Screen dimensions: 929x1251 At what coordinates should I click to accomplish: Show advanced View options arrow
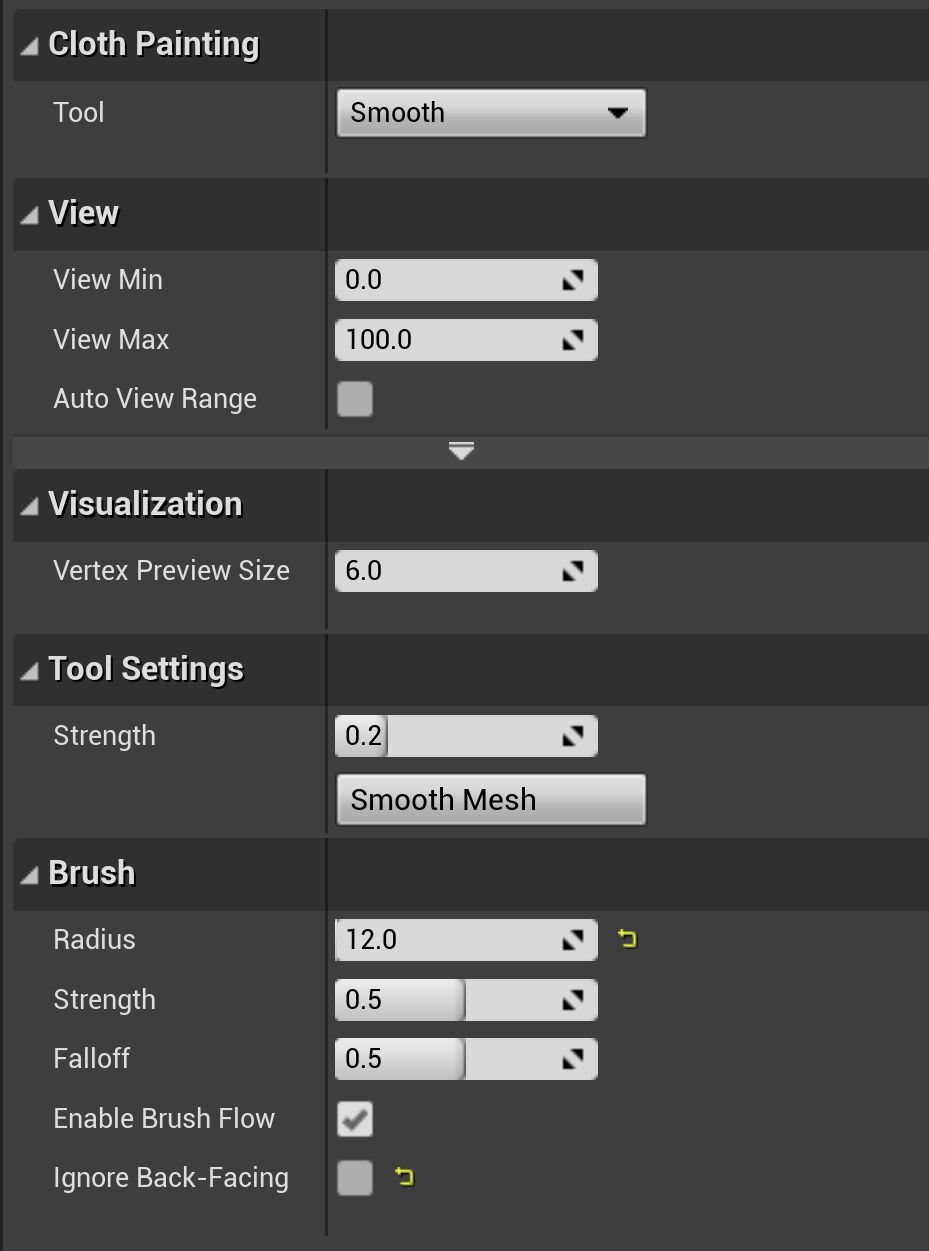[x=461, y=452]
